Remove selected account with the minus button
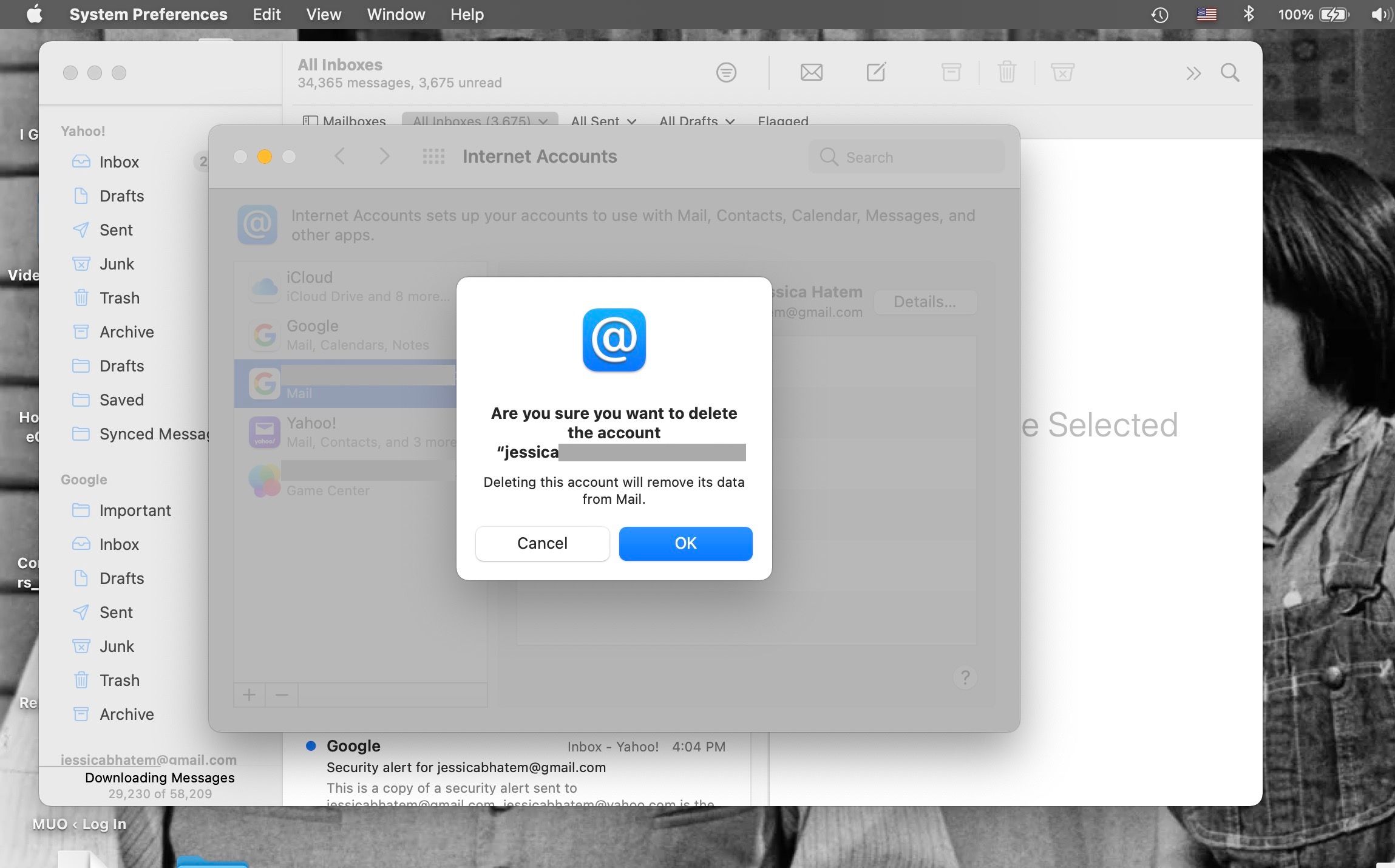Viewport: 1395px width, 868px height. click(x=281, y=695)
